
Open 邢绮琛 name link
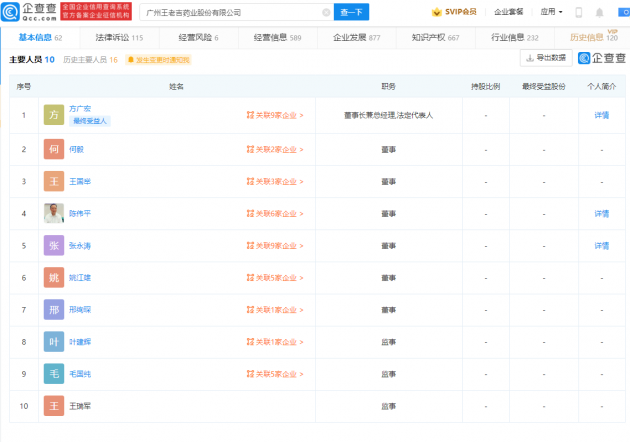[80, 310]
